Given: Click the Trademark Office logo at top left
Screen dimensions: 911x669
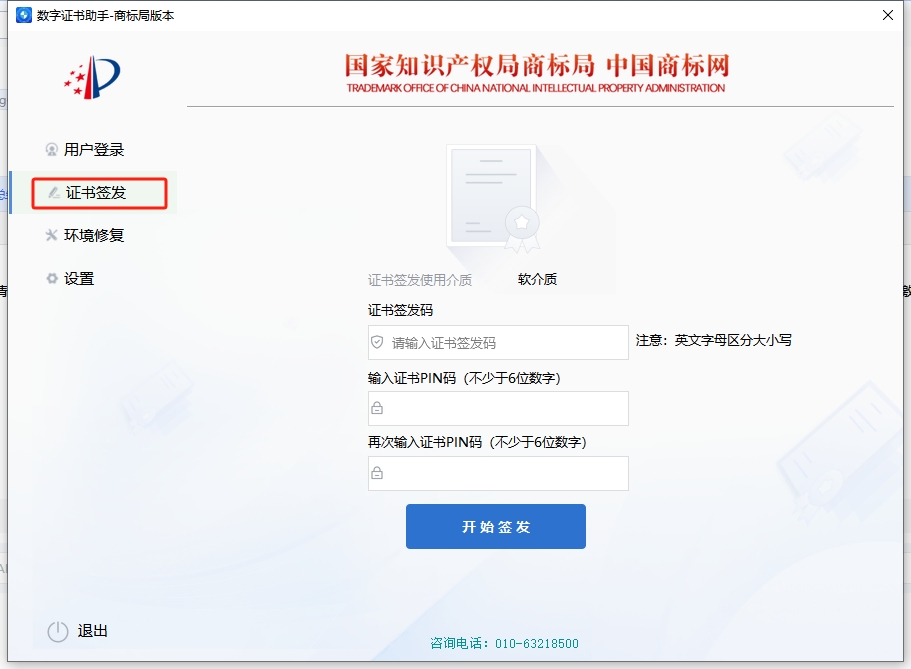Looking at the screenshot, I should pyautogui.click(x=92, y=77).
